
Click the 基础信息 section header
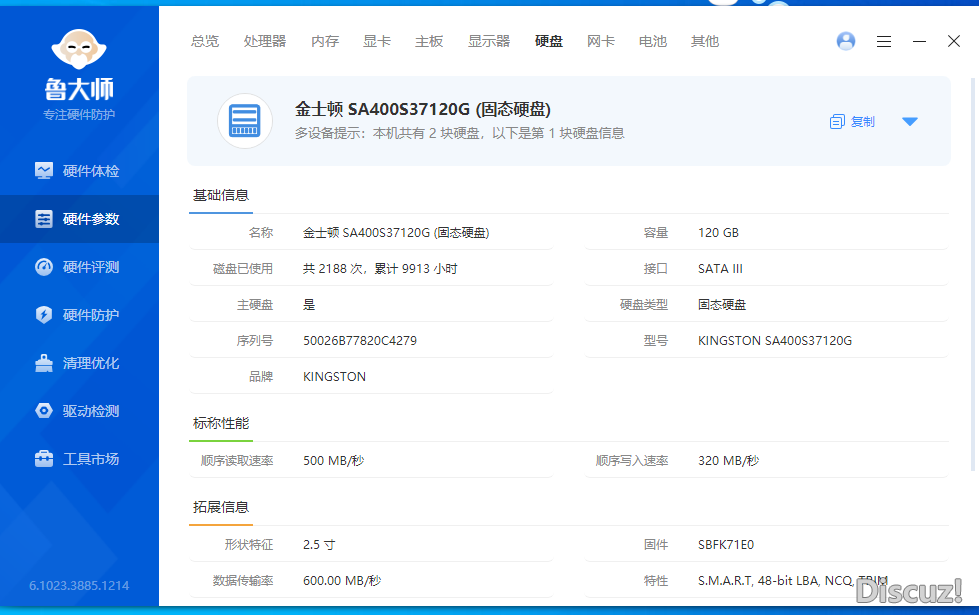click(221, 195)
